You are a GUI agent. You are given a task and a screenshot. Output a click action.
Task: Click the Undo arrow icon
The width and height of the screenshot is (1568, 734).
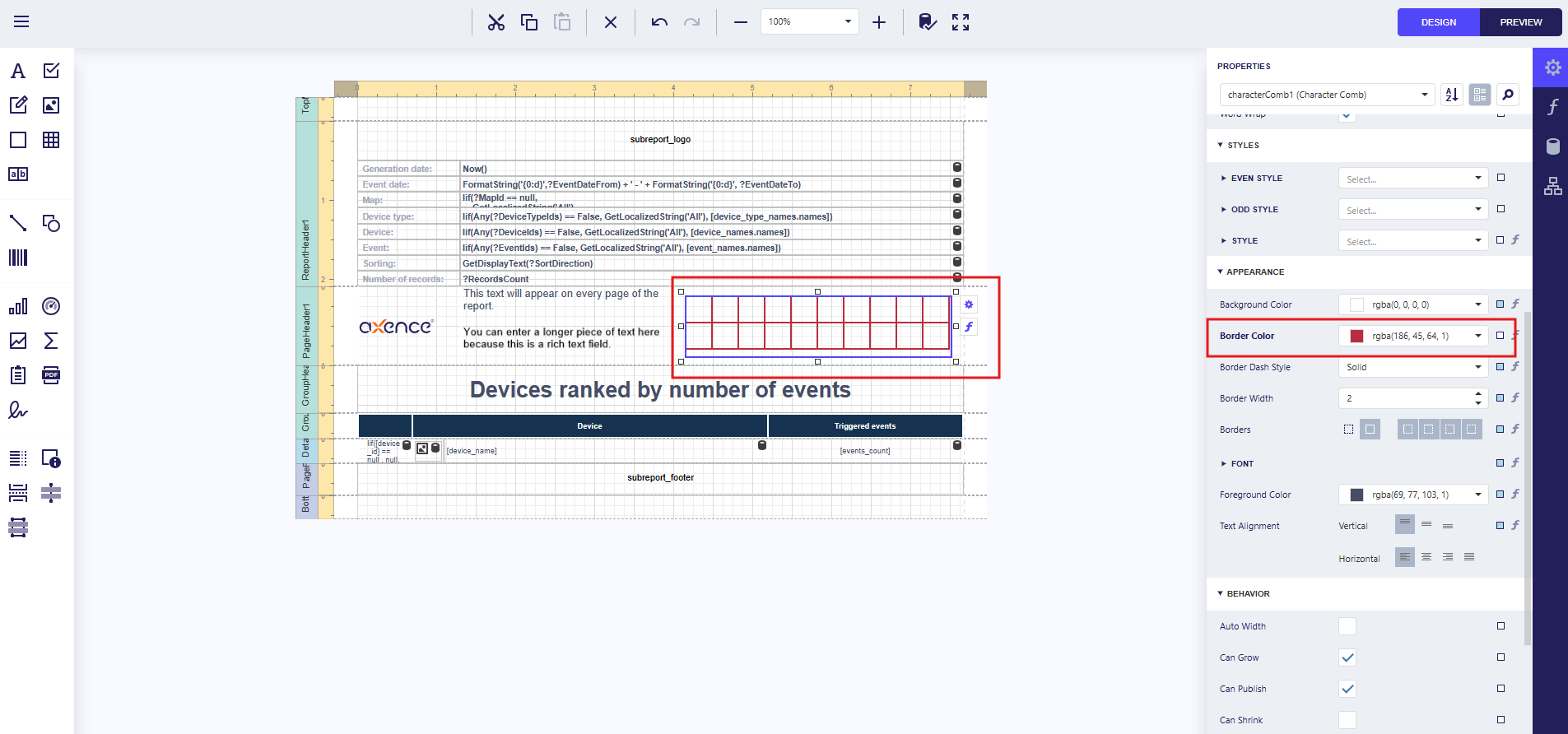click(x=659, y=22)
